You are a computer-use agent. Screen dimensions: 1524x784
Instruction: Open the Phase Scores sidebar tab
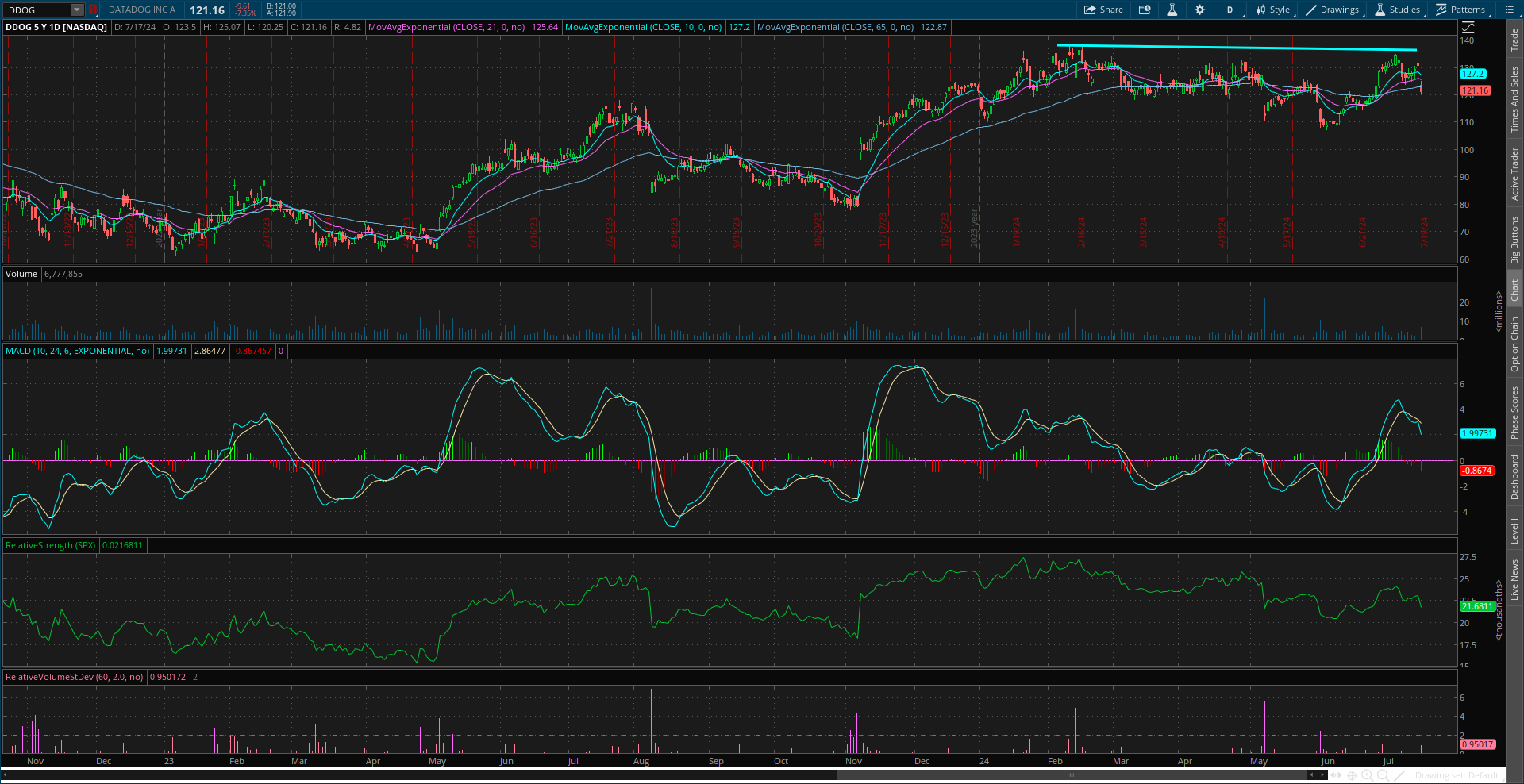1514,413
